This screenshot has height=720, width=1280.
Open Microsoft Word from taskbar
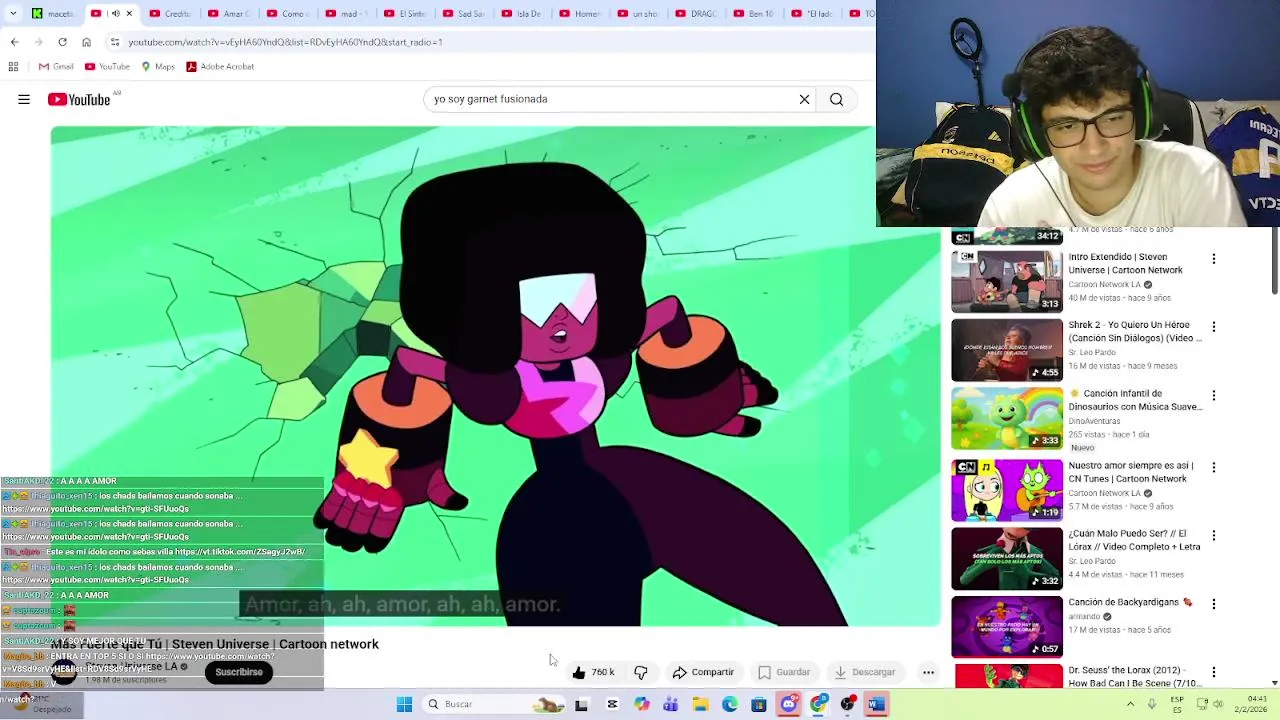[877, 704]
